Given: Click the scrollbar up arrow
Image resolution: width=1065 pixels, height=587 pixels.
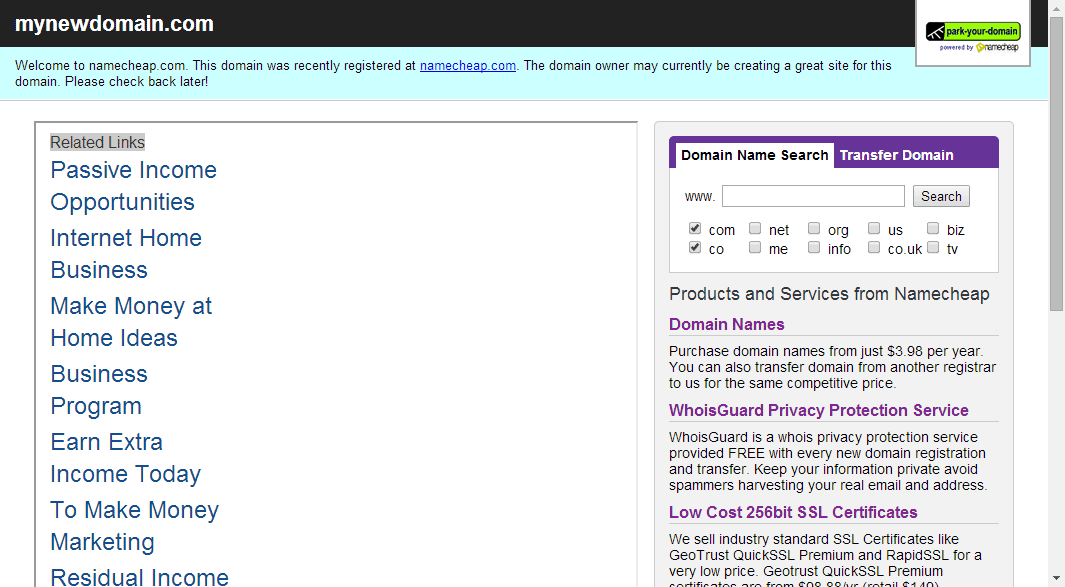Looking at the screenshot, I should click(1056, 8).
